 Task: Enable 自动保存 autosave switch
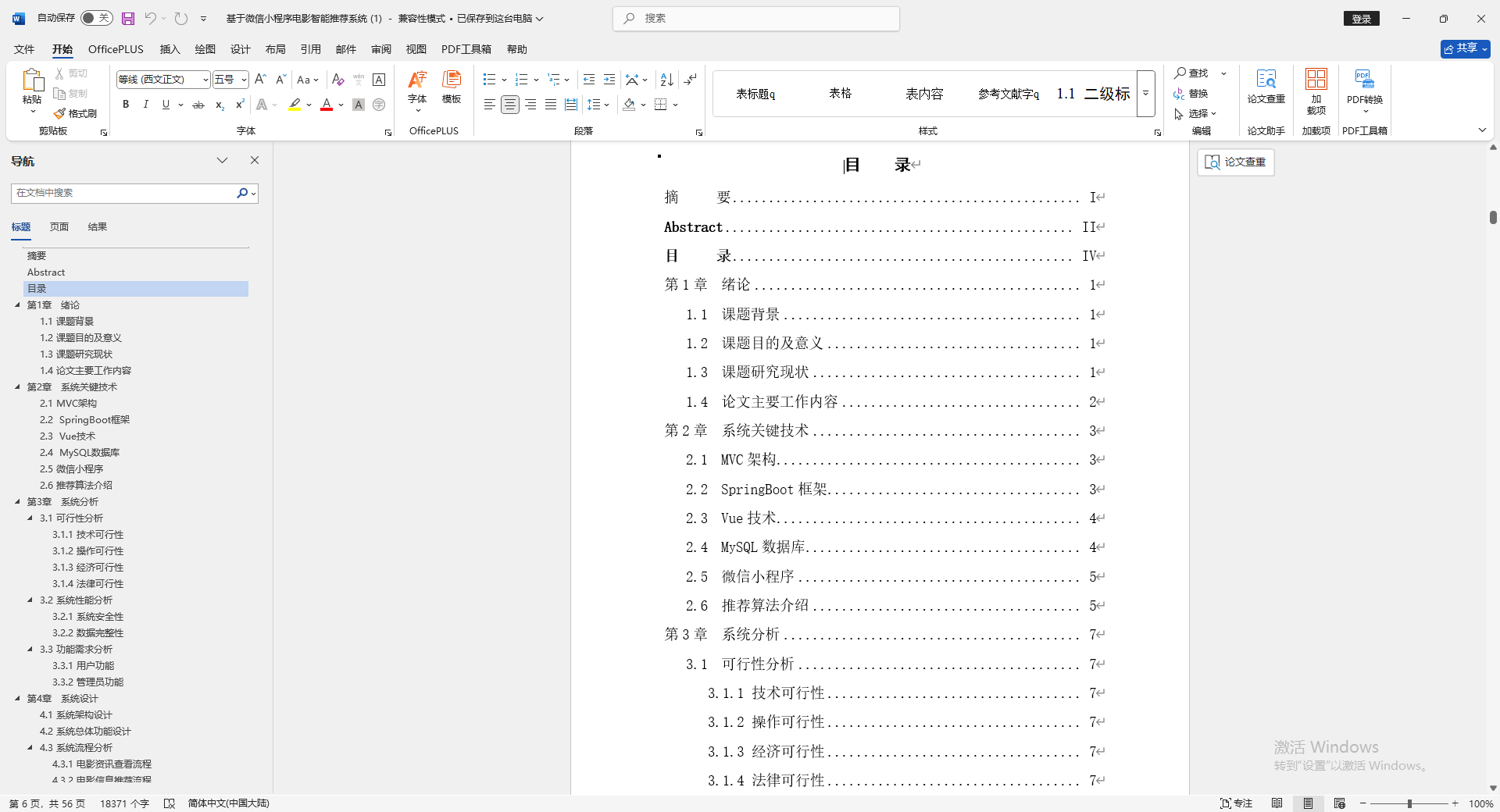(95, 17)
